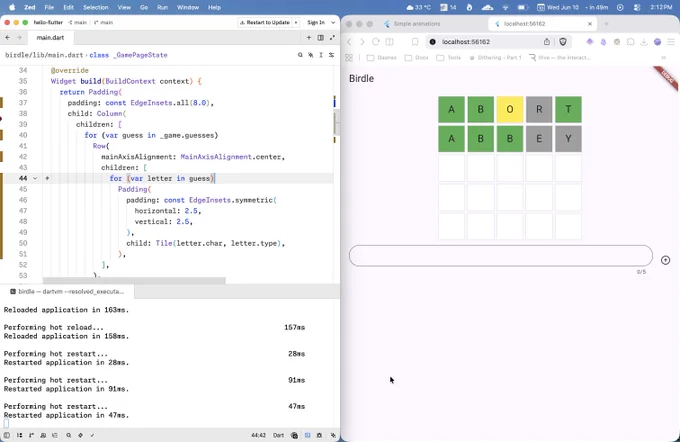The height and width of the screenshot is (442, 680).
Task: Open Dithering - Part 1 bookmark
Action: (x=495, y=57)
